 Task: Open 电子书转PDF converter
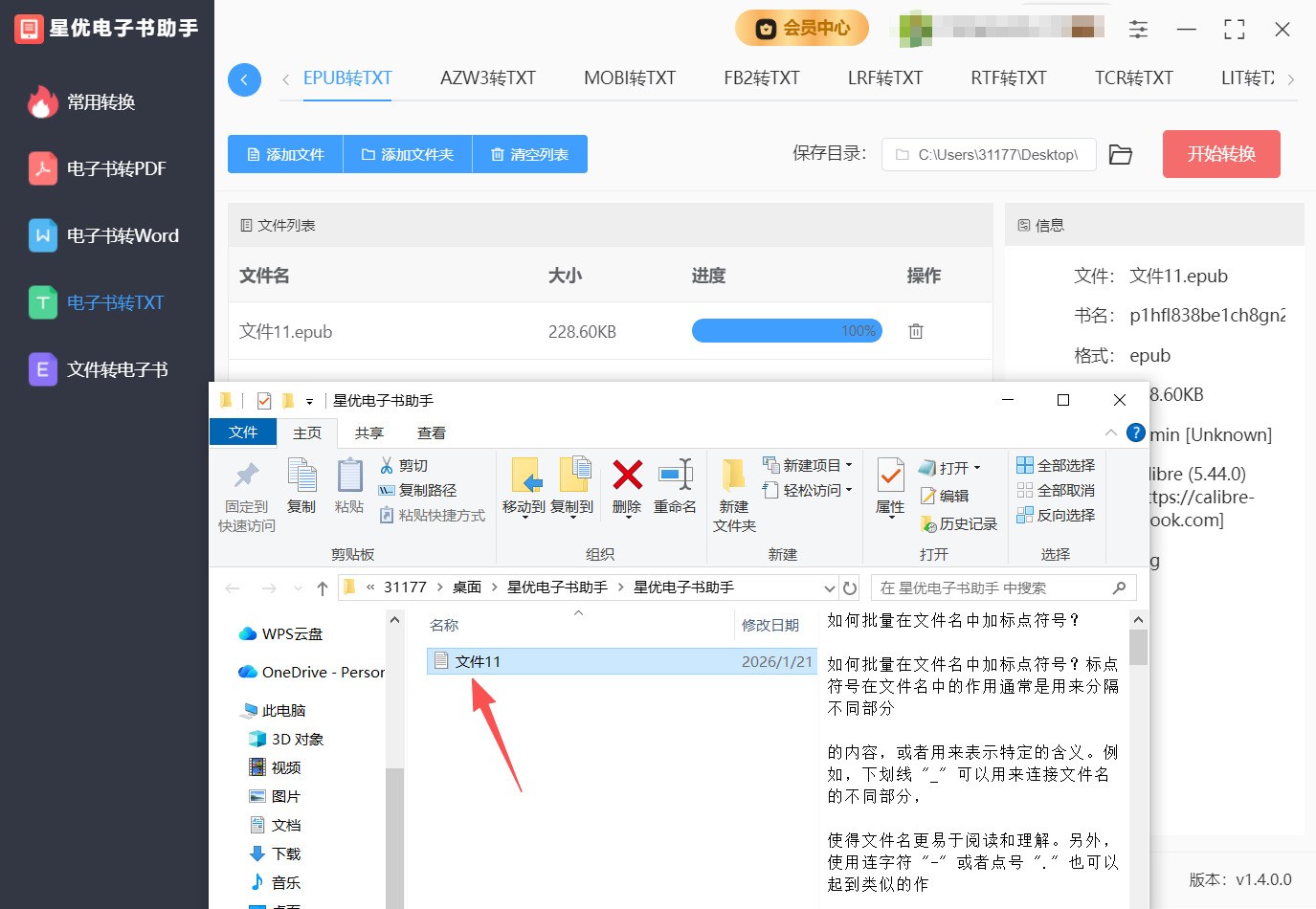(x=98, y=169)
